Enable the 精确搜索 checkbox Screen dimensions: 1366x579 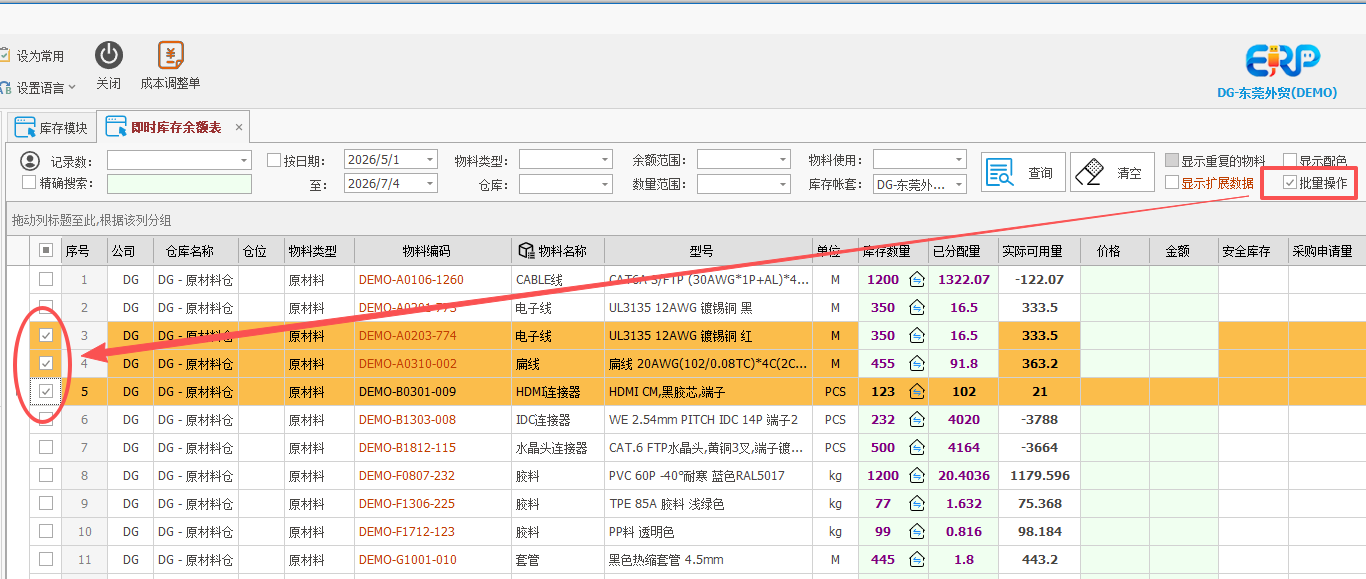[29, 183]
